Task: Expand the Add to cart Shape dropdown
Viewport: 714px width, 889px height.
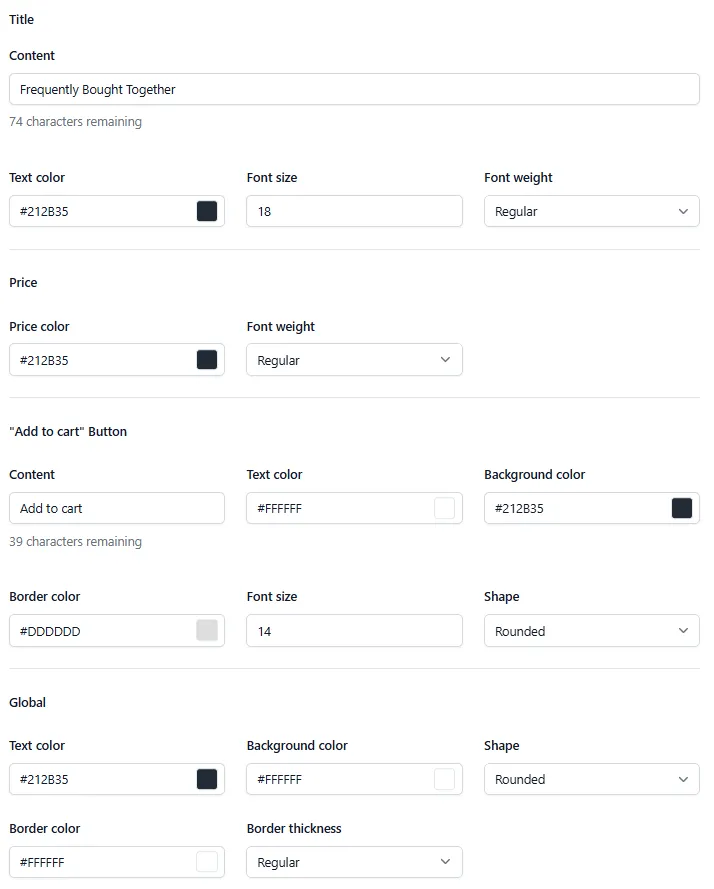Action: 592,630
